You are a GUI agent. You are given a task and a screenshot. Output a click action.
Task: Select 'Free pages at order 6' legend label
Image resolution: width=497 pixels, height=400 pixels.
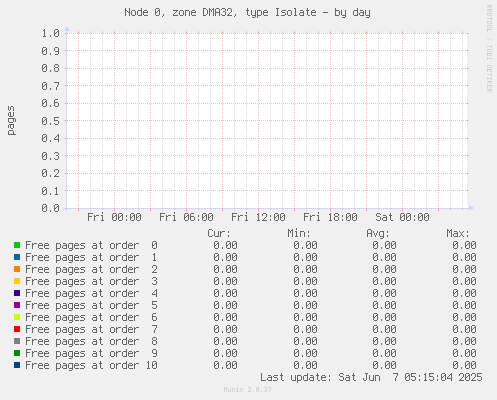pos(91,318)
